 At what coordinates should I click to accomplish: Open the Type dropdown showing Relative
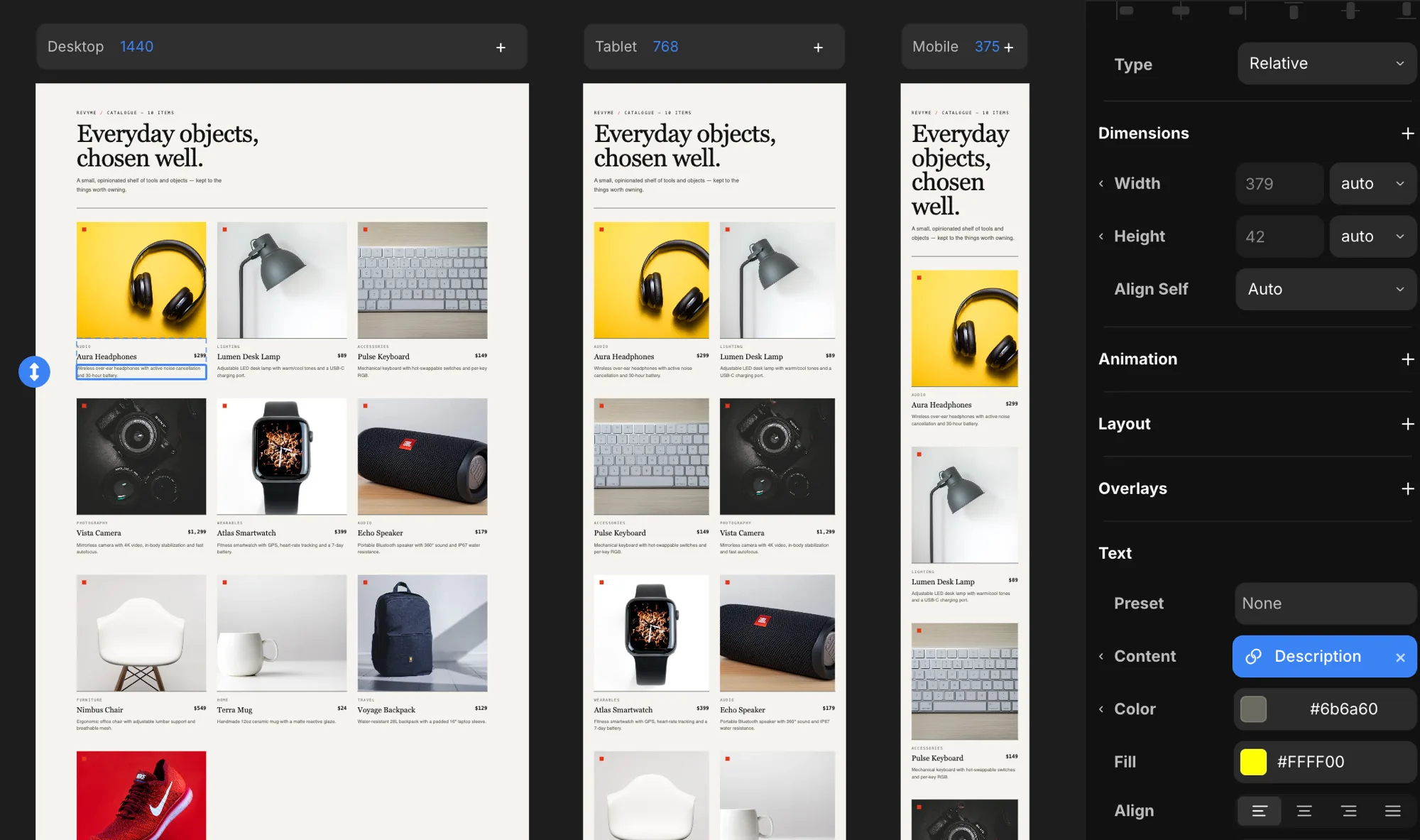click(x=1326, y=63)
